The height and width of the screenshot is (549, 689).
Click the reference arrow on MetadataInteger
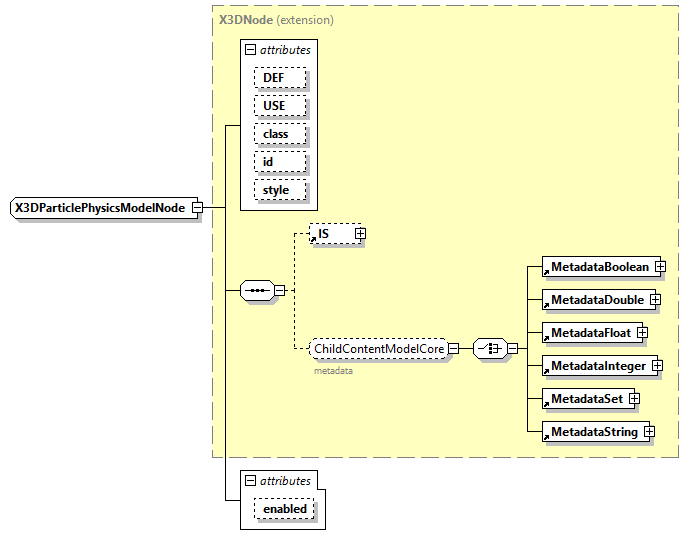click(x=546, y=371)
